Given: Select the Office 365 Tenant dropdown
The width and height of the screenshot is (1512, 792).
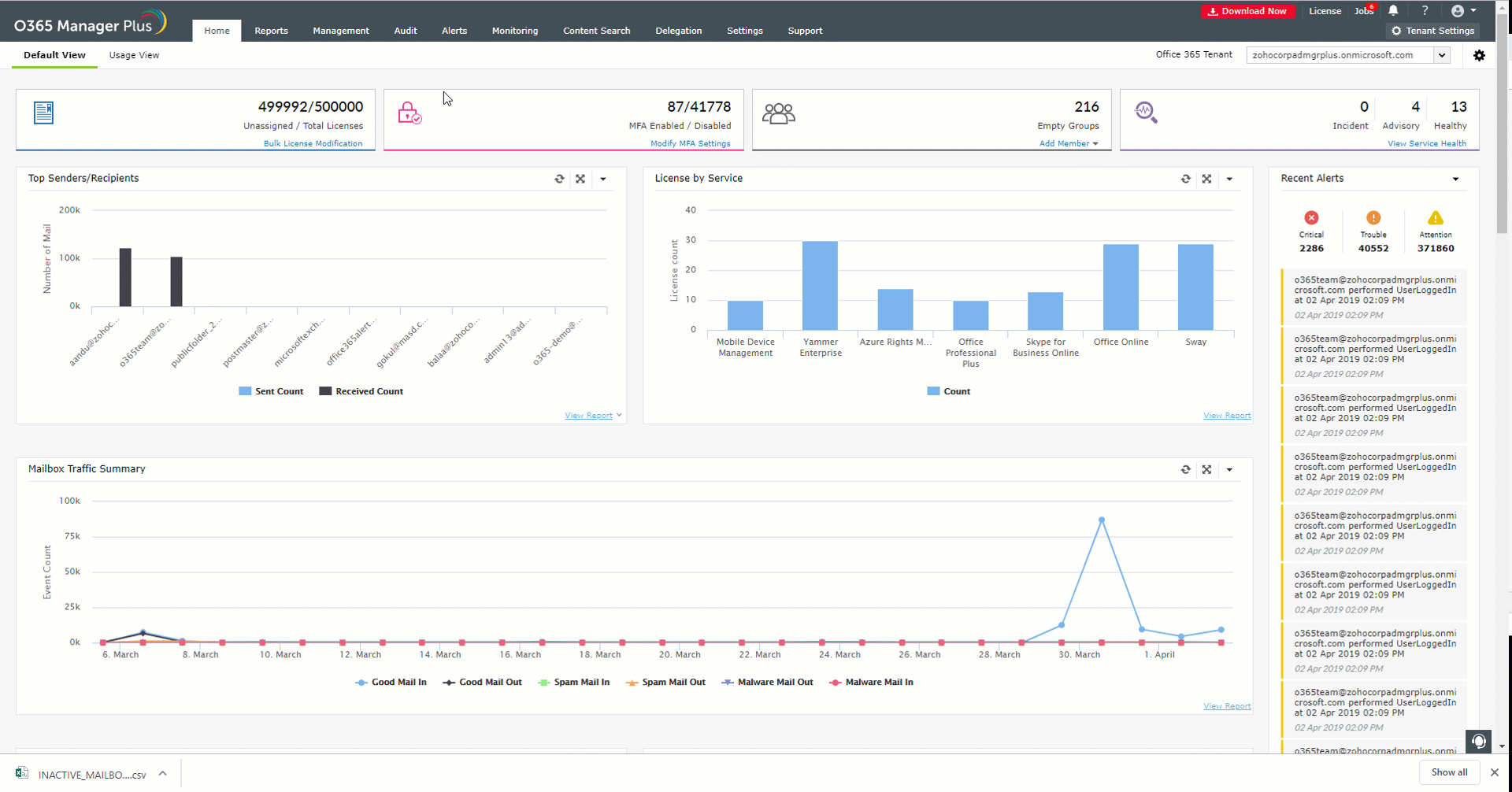Looking at the screenshot, I should [x=1348, y=55].
